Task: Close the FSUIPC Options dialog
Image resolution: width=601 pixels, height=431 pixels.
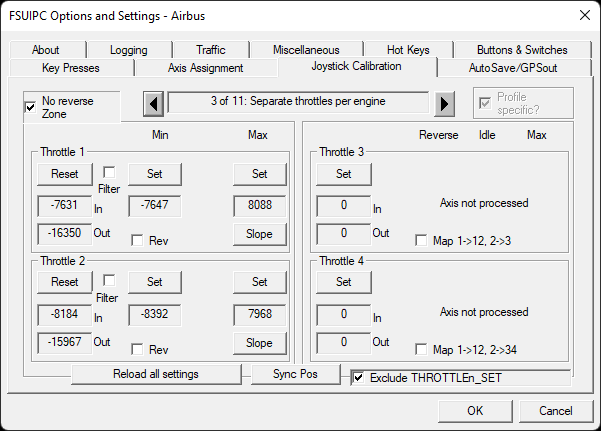Action: click(585, 15)
